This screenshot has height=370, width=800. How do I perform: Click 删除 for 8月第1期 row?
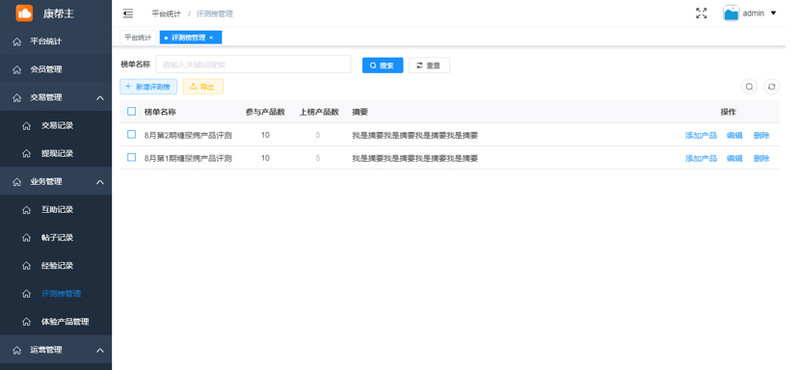[x=761, y=159]
